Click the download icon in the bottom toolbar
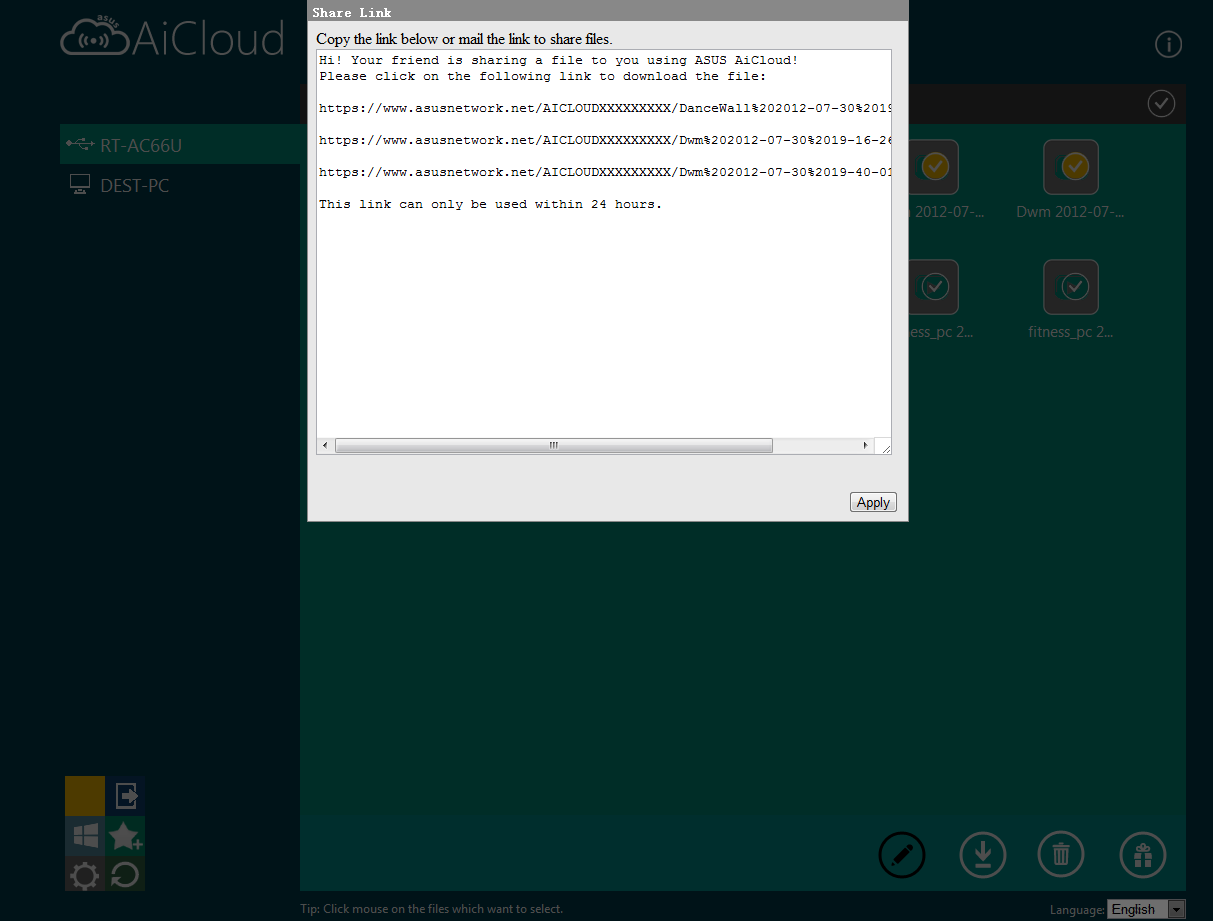 983,855
